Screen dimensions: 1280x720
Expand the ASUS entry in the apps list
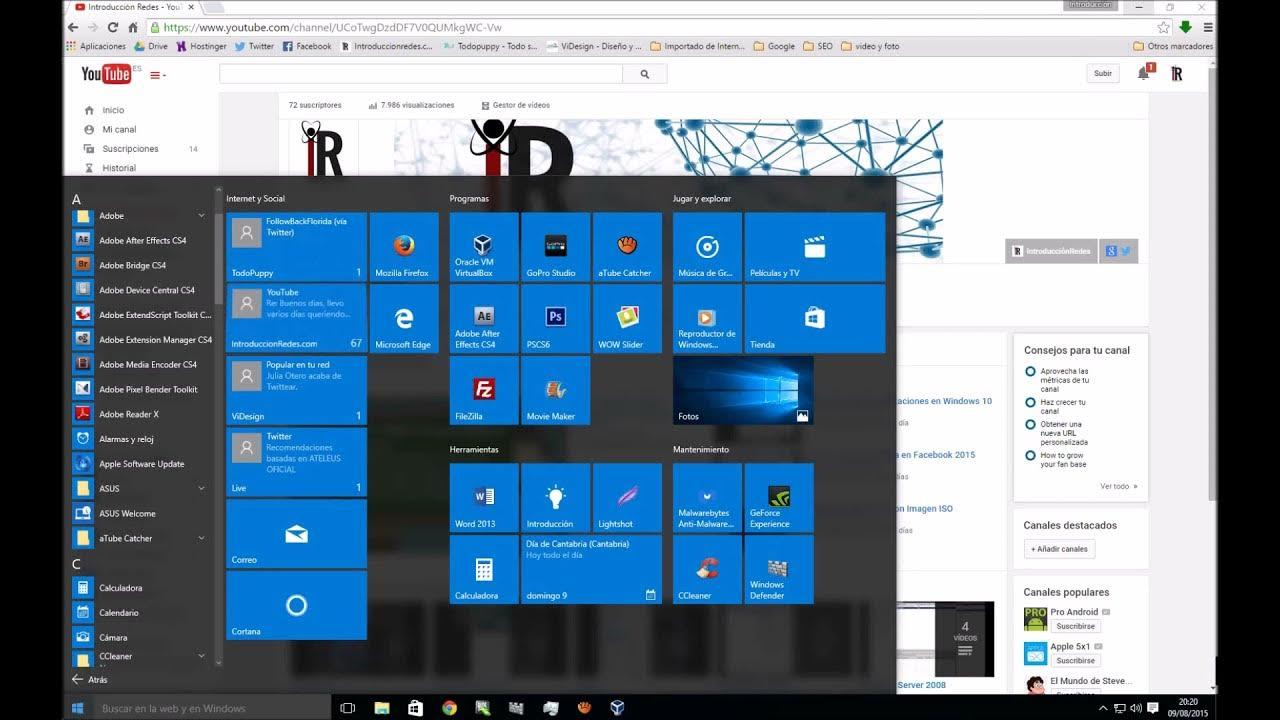pyautogui.click(x=140, y=488)
